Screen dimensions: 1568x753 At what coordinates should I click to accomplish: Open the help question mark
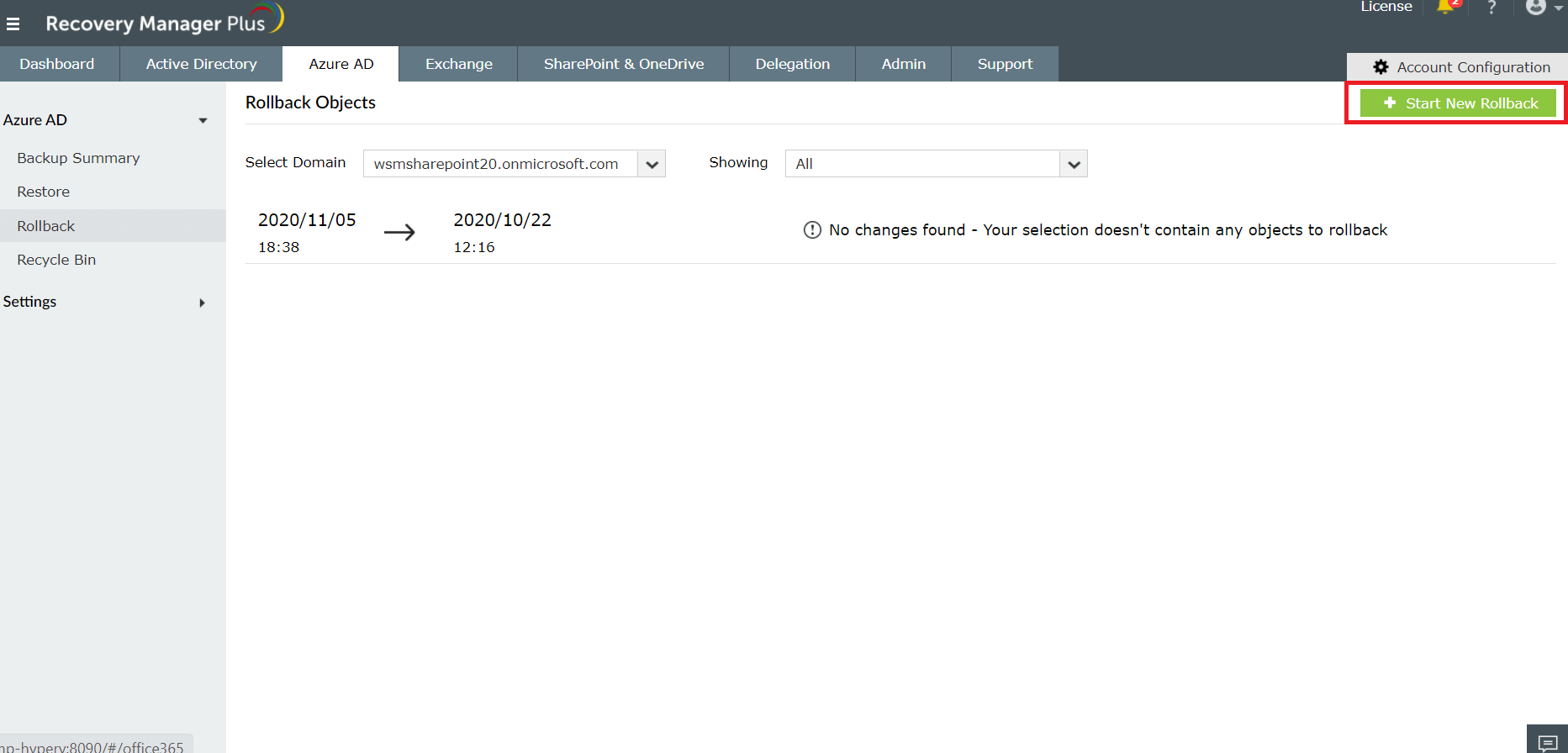[1491, 8]
